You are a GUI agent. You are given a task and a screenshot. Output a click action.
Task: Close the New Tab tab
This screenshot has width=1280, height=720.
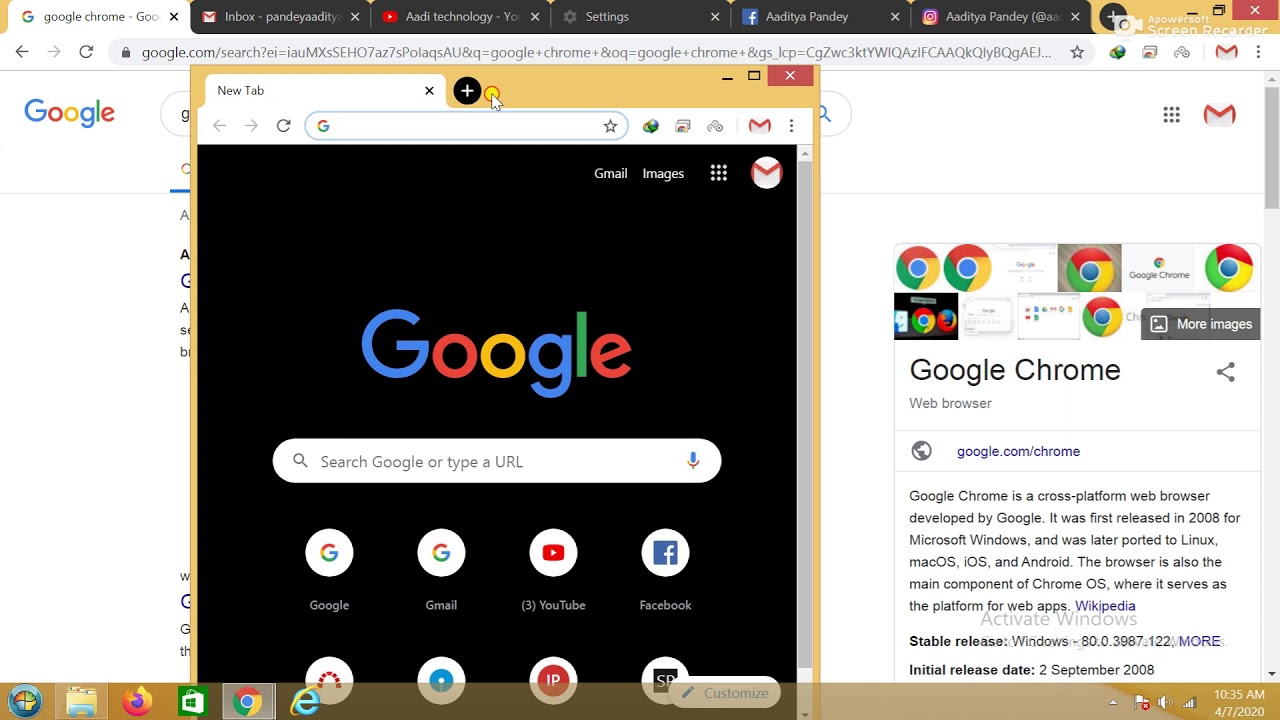[x=429, y=91]
